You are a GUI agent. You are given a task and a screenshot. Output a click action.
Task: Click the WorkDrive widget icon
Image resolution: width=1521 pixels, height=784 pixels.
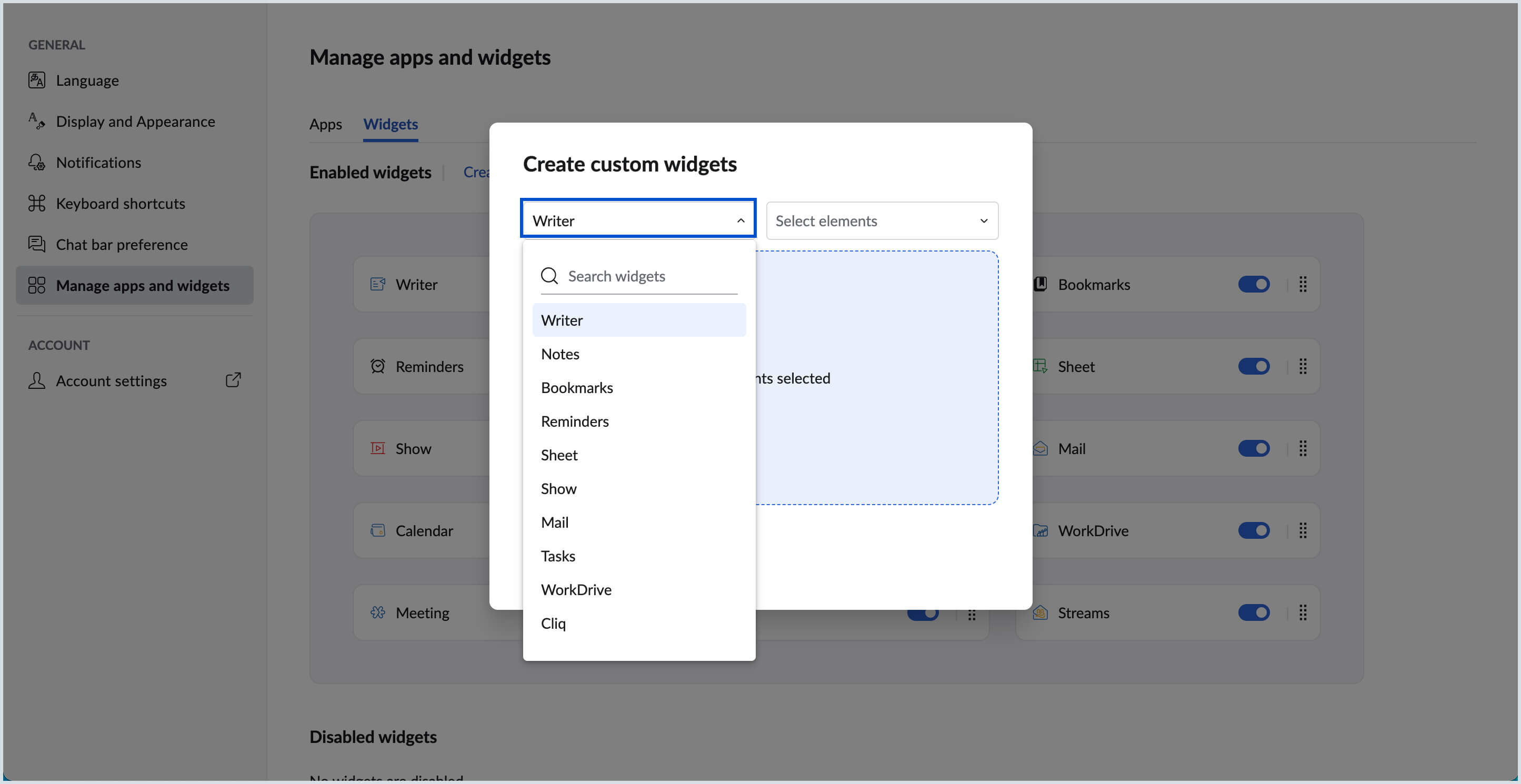click(x=1040, y=530)
